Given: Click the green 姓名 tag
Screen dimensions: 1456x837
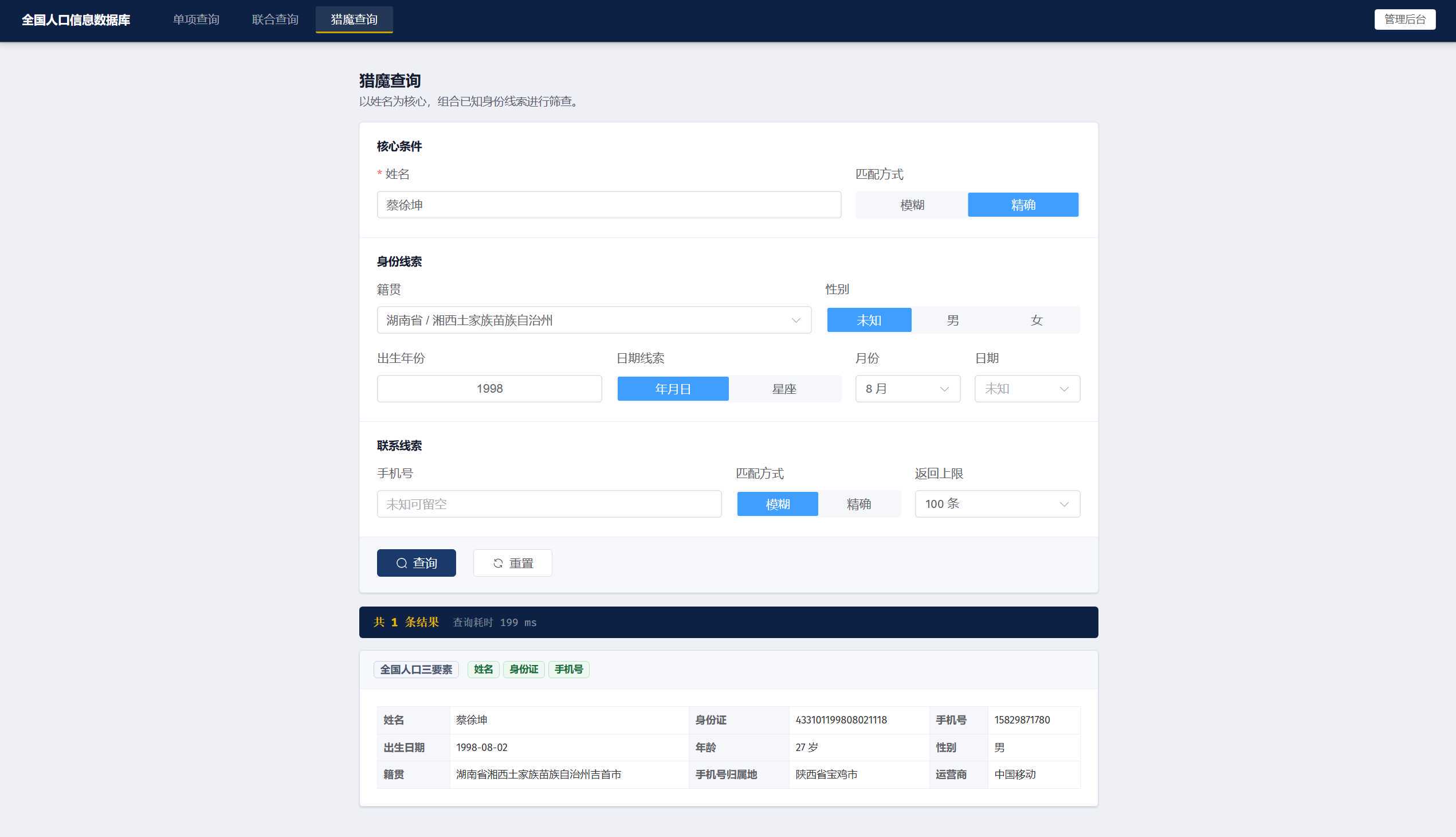Looking at the screenshot, I should point(483,670).
